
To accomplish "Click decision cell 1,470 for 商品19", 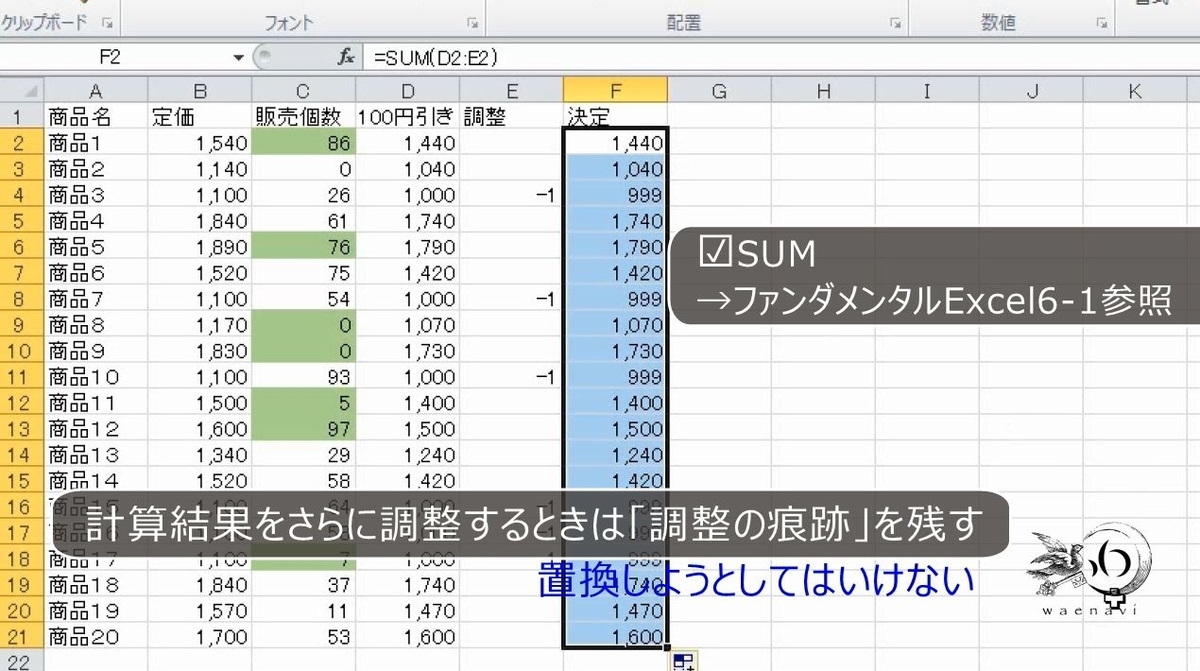I will [615, 610].
